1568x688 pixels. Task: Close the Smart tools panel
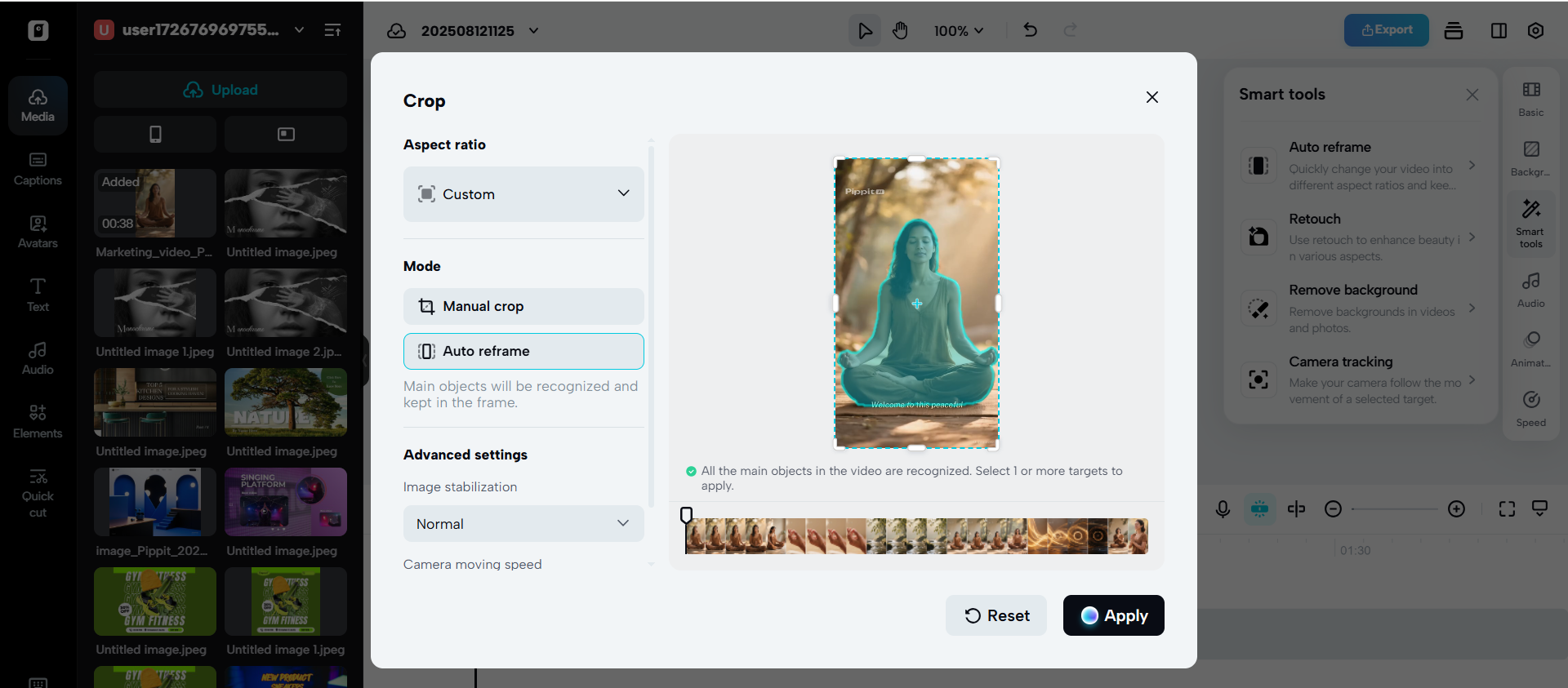pos(1472,95)
